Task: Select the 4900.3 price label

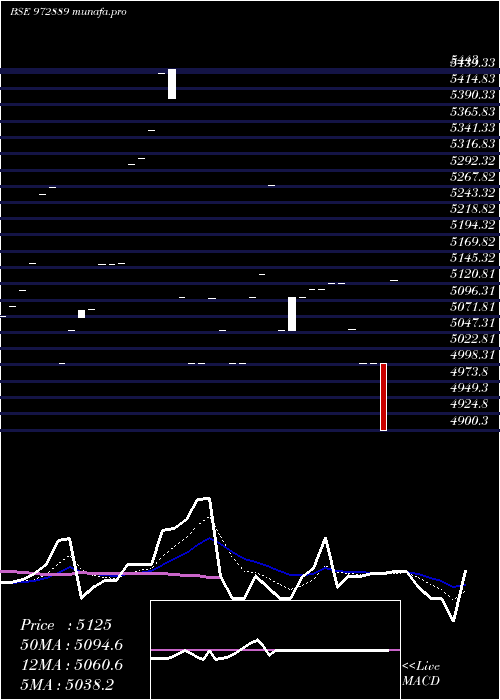Action: click(x=469, y=421)
